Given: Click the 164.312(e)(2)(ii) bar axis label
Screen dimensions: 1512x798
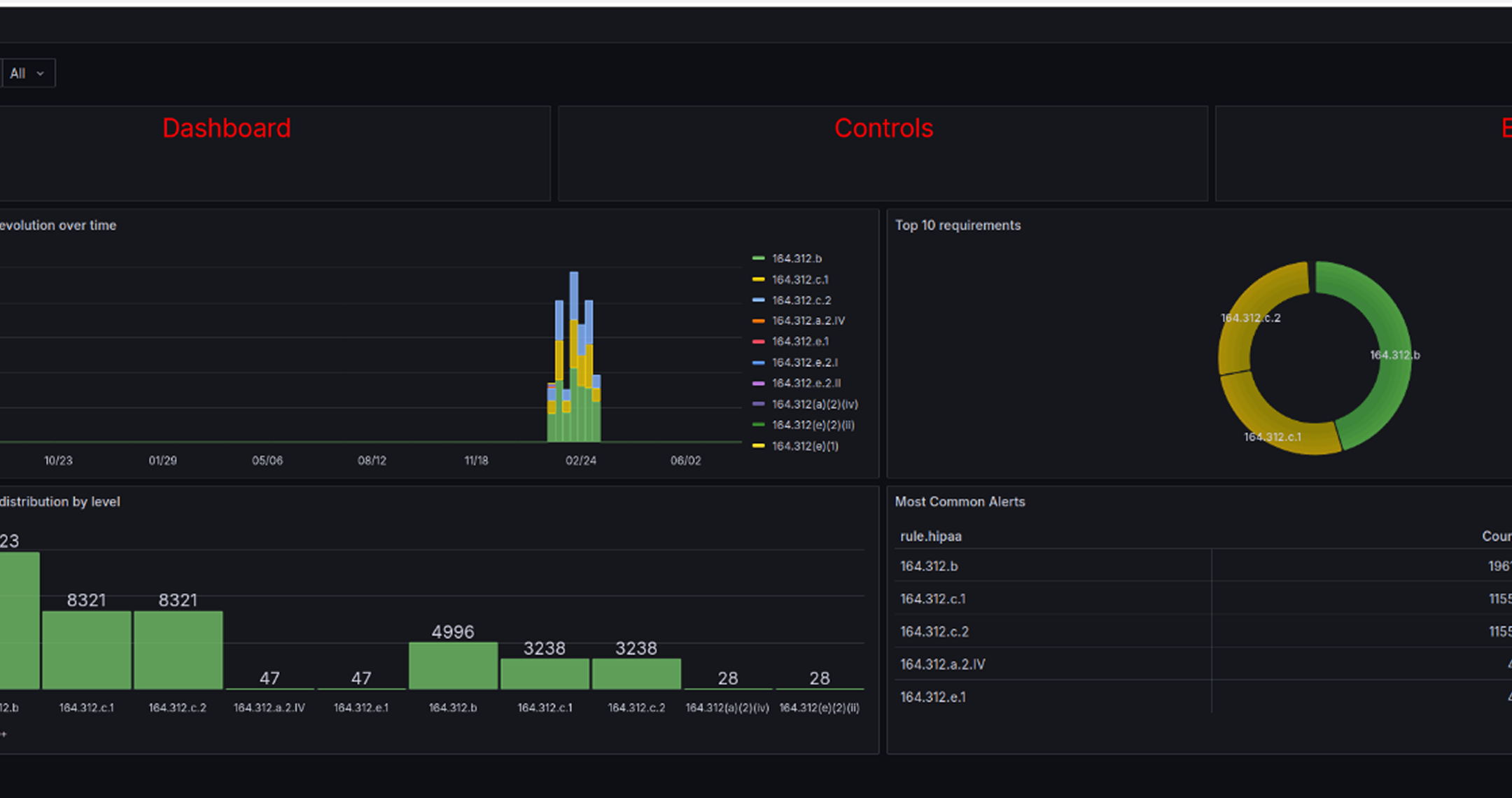Looking at the screenshot, I should pos(819,708).
